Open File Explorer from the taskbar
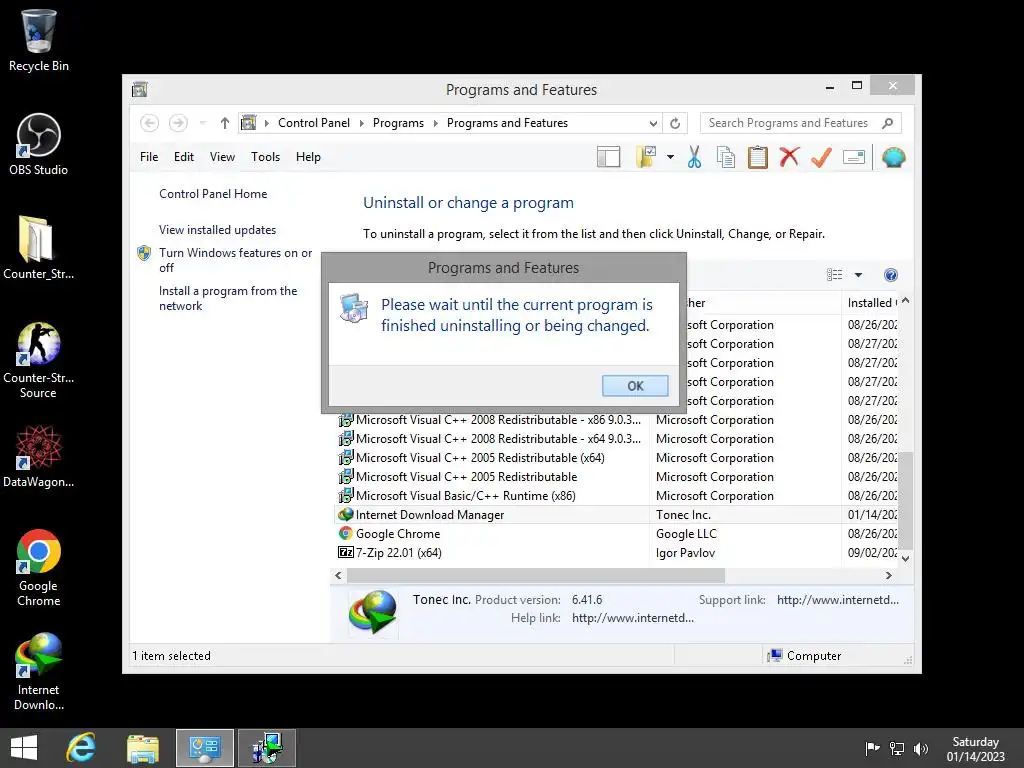This screenshot has width=1024, height=768. tap(142, 748)
